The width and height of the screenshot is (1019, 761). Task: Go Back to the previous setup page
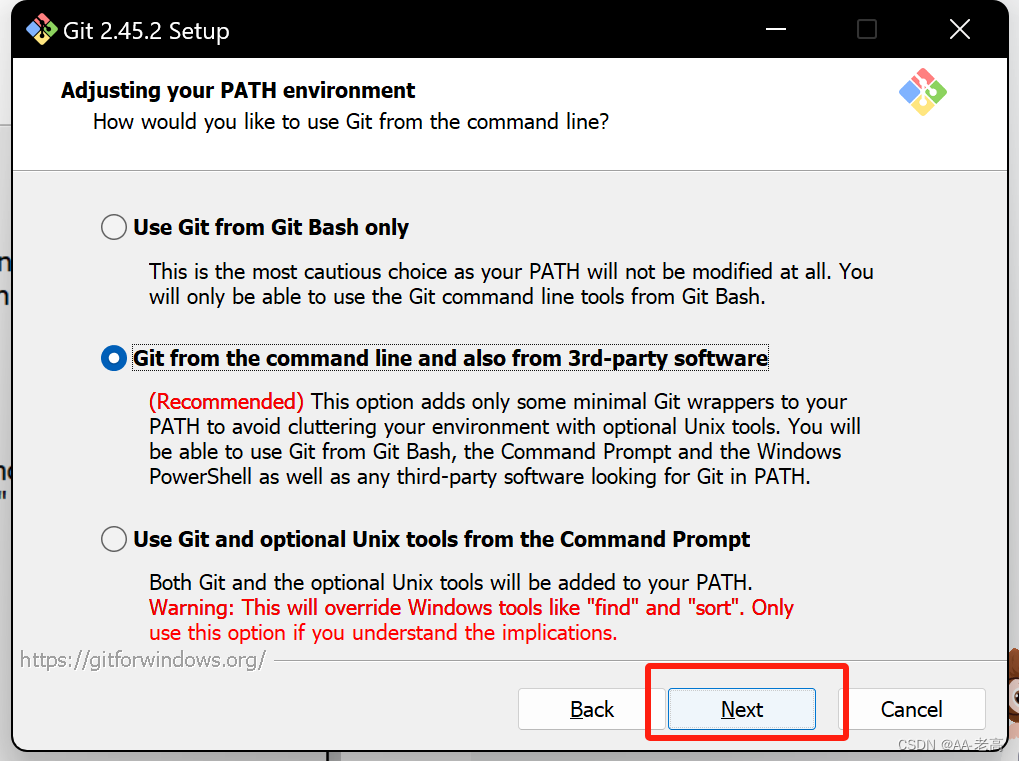pyautogui.click(x=591, y=709)
